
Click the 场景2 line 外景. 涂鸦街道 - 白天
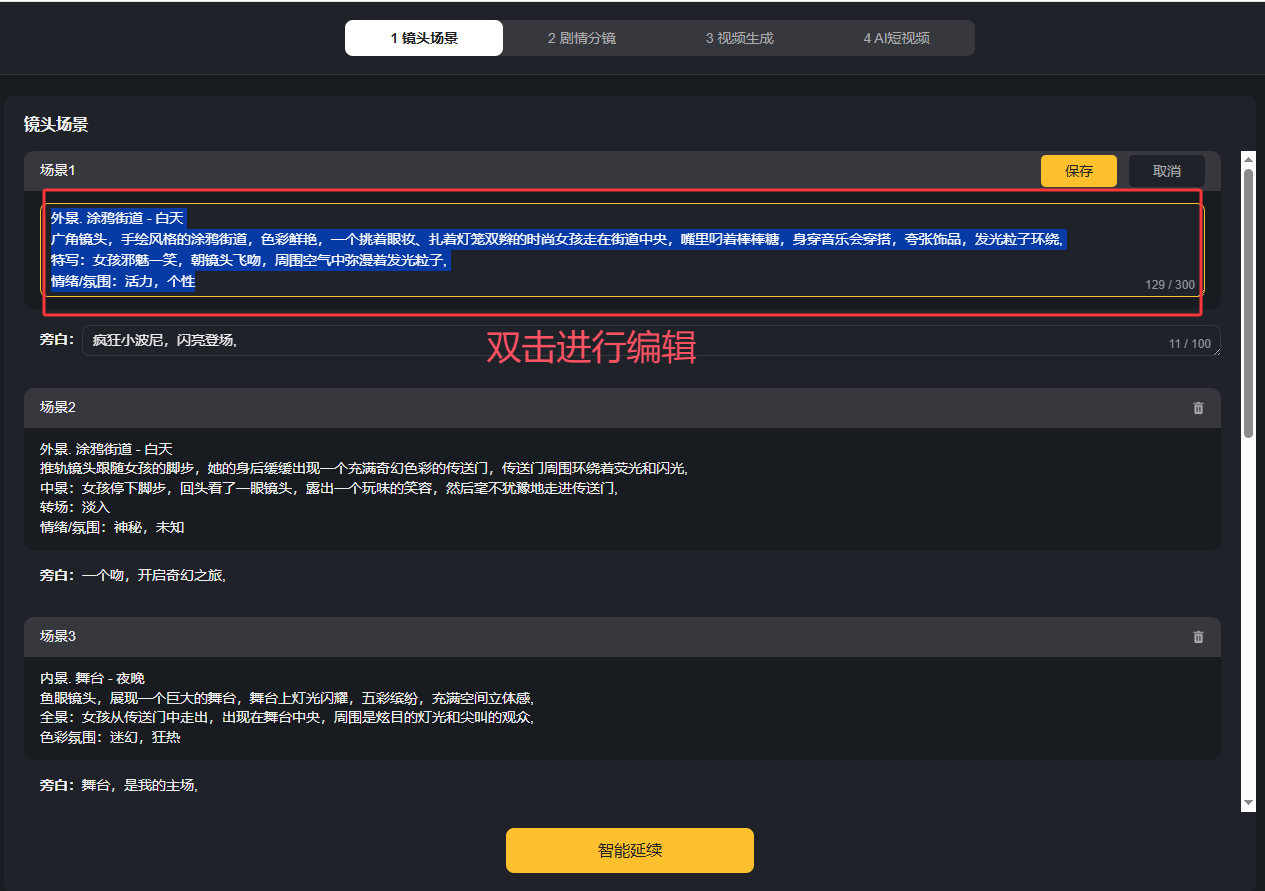pos(106,449)
